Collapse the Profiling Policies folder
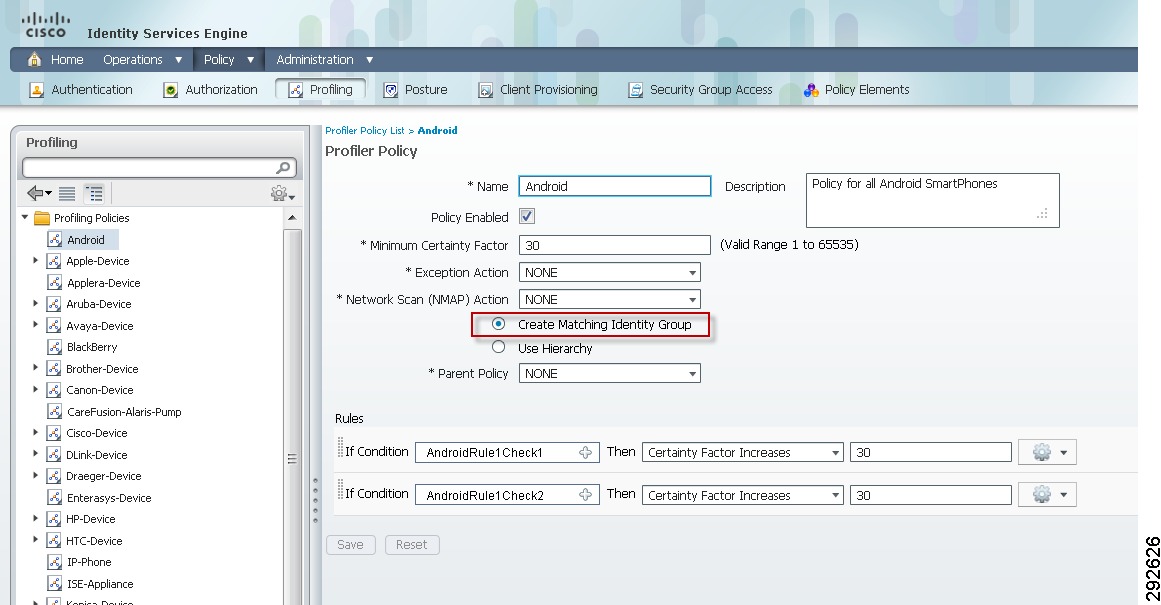The width and height of the screenshot is (1161, 605). pyautogui.click(x=24, y=217)
